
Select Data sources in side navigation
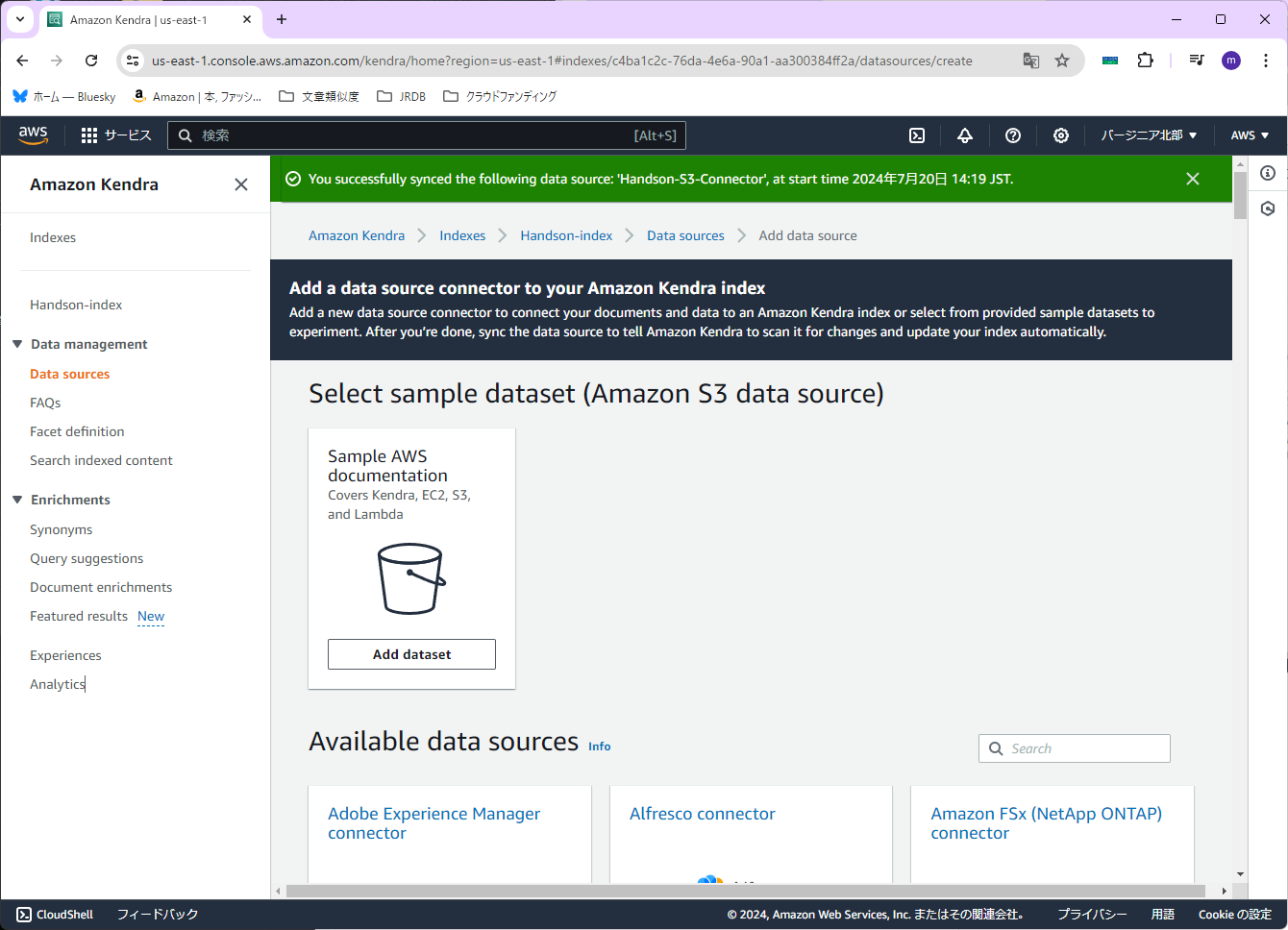point(69,374)
